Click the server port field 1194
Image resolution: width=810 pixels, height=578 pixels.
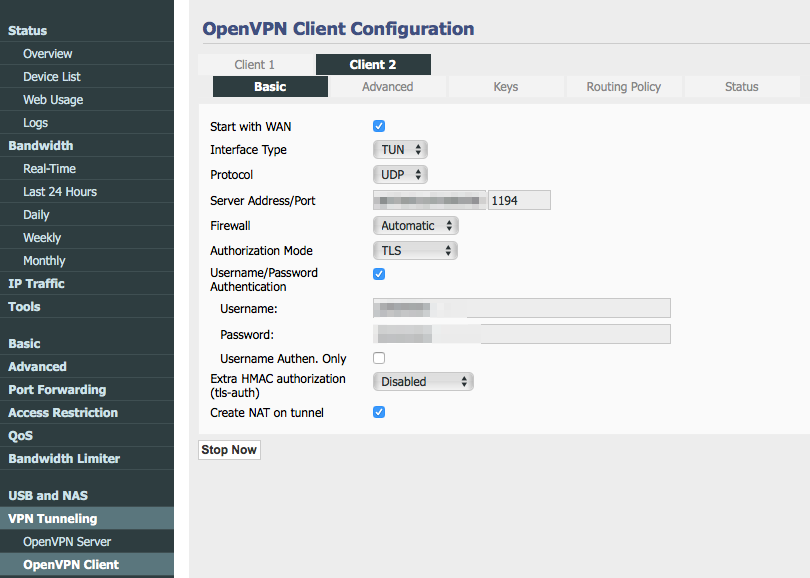tap(519, 200)
